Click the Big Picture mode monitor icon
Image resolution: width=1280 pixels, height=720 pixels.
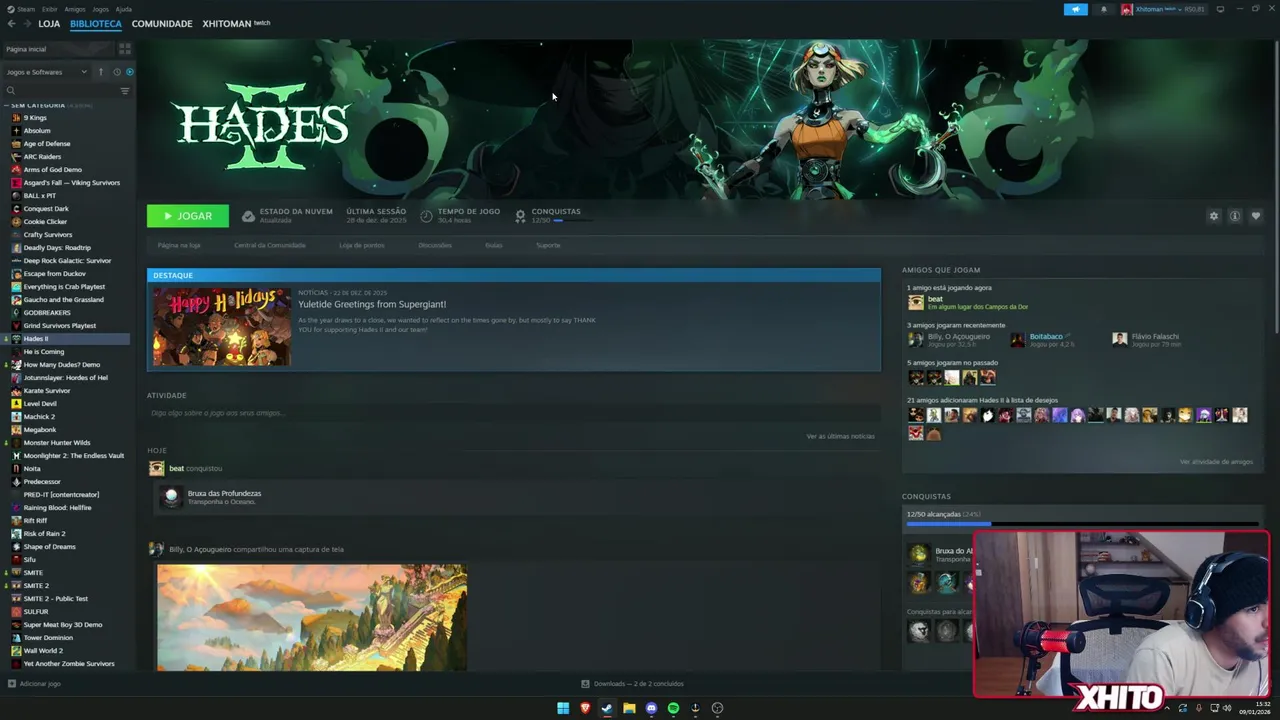[x=1220, y=9]
